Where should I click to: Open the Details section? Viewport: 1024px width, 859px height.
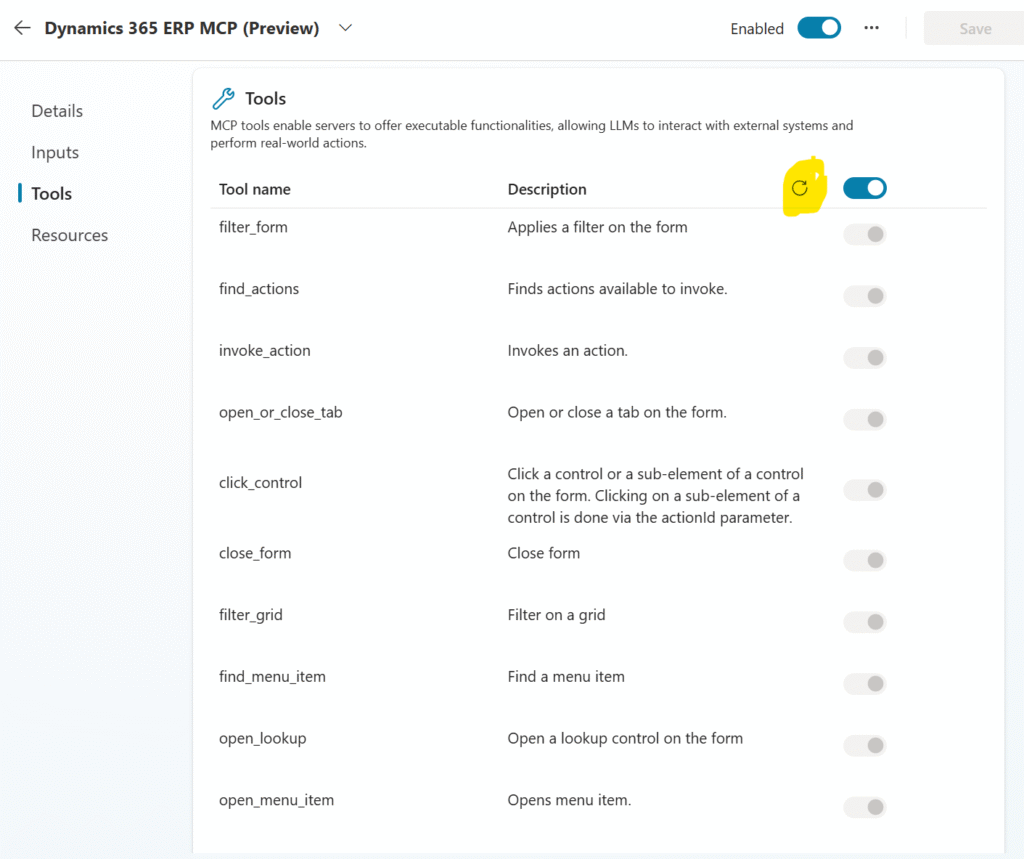(57, 111)
